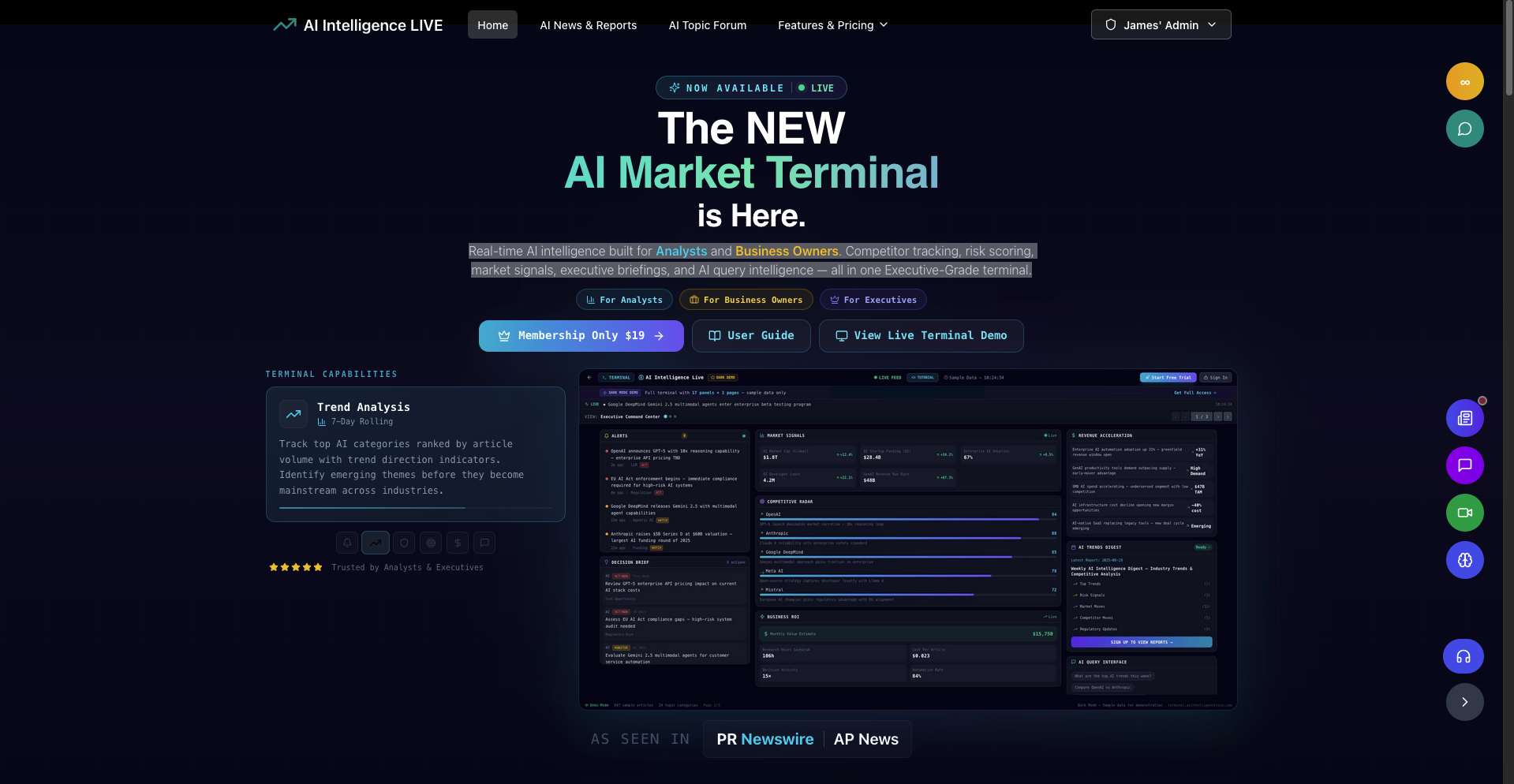Expand the Features & Pricing dropdown
This screenshot has height=784, width=1514.
pyautogui.click(x=832, y=24)
